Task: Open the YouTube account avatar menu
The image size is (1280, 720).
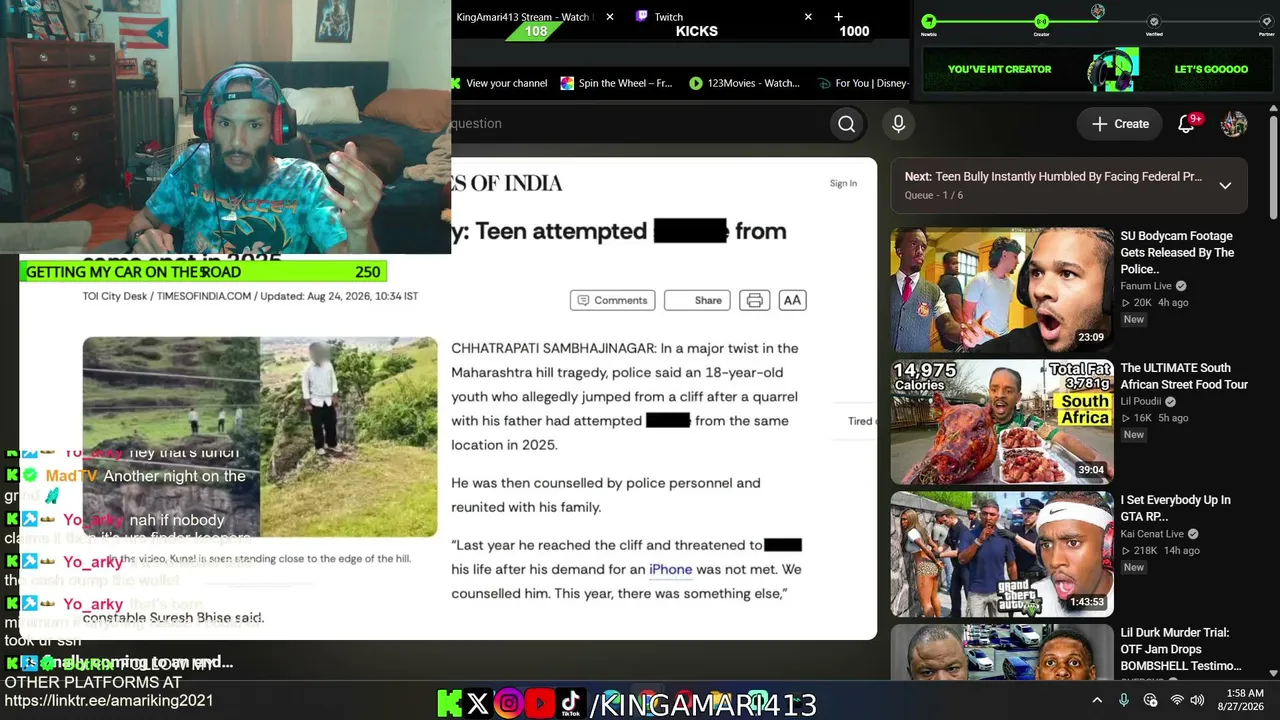Action: (1234, 124)
